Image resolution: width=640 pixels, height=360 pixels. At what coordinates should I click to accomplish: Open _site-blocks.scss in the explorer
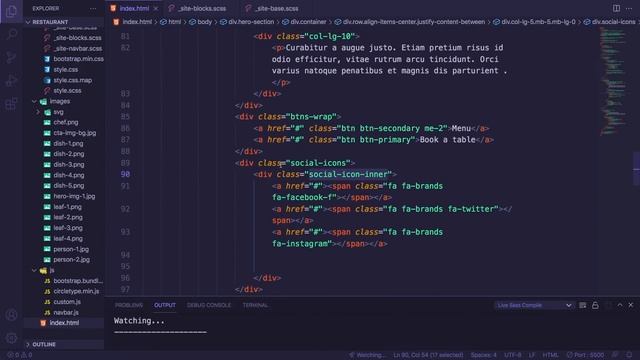click(77, 38)
